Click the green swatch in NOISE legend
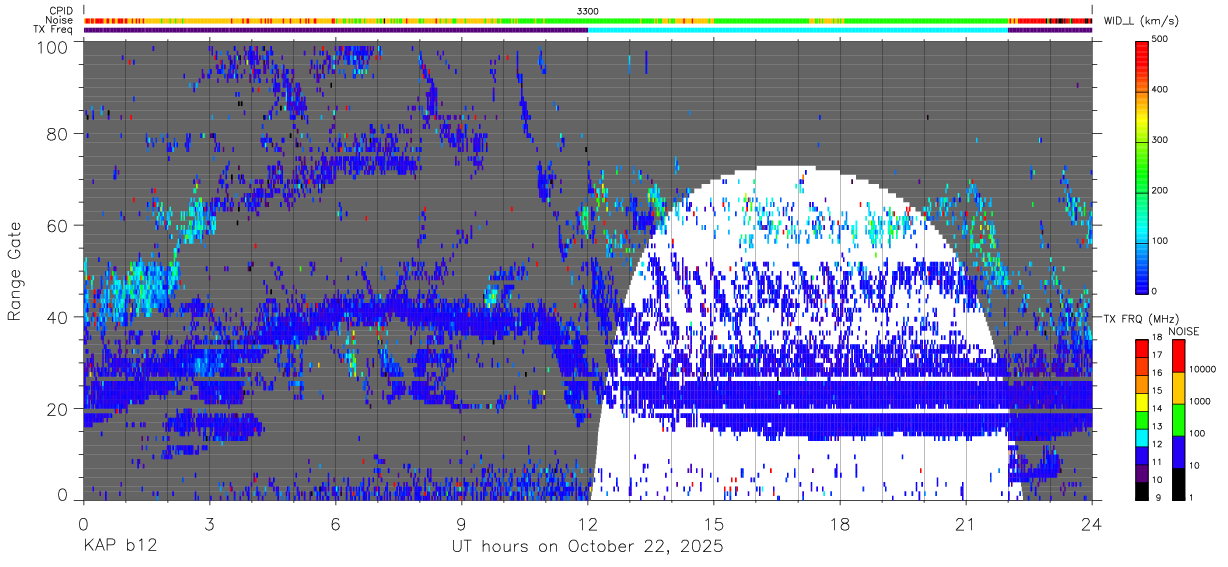This screenshot has width=1228, height=567. (x=1177, y=420)
